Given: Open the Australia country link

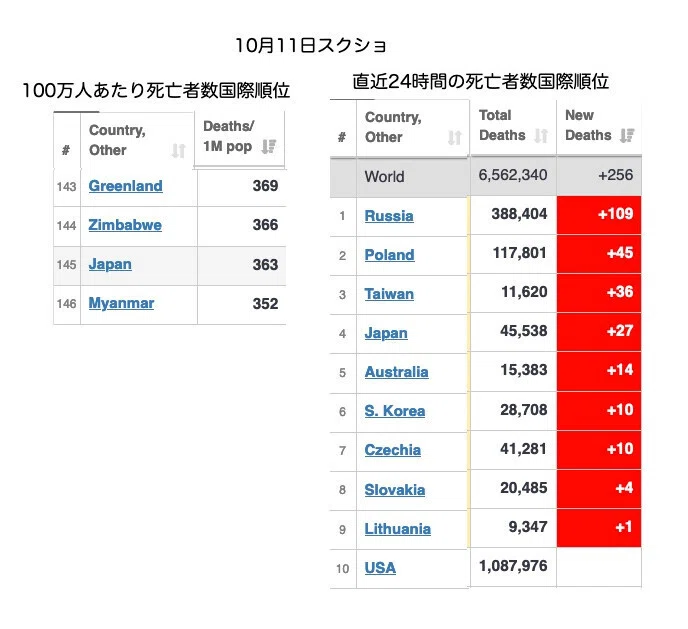Looking at the screenshot, I should point(397,372).
